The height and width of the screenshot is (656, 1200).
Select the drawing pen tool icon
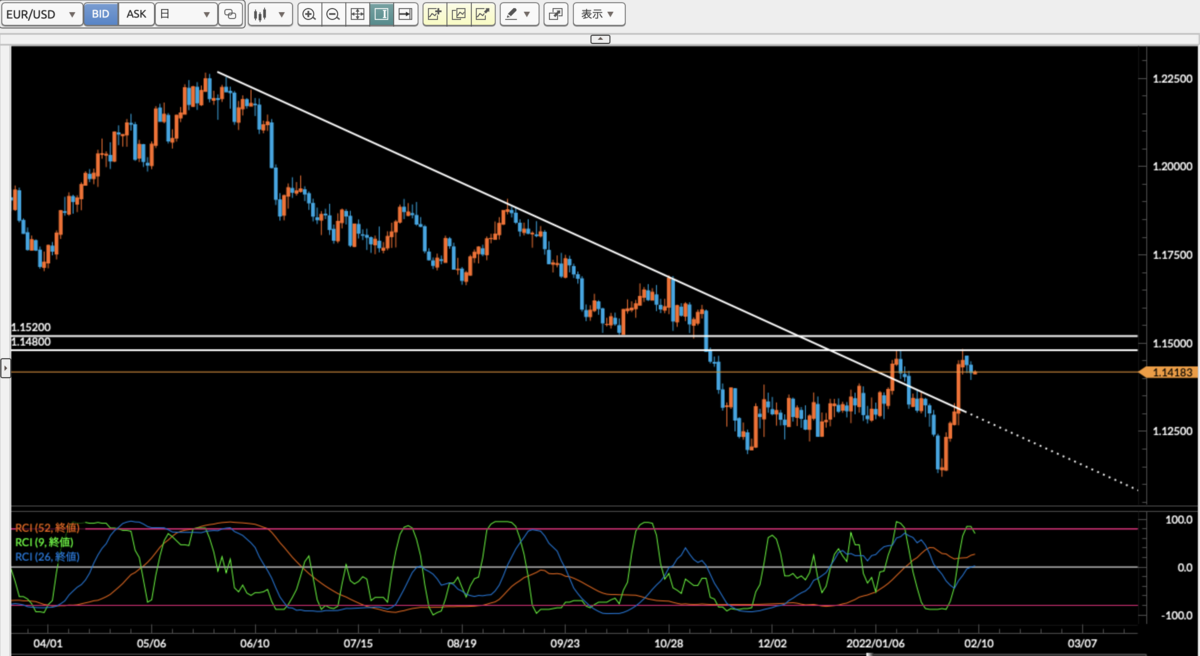pos(511,14)
